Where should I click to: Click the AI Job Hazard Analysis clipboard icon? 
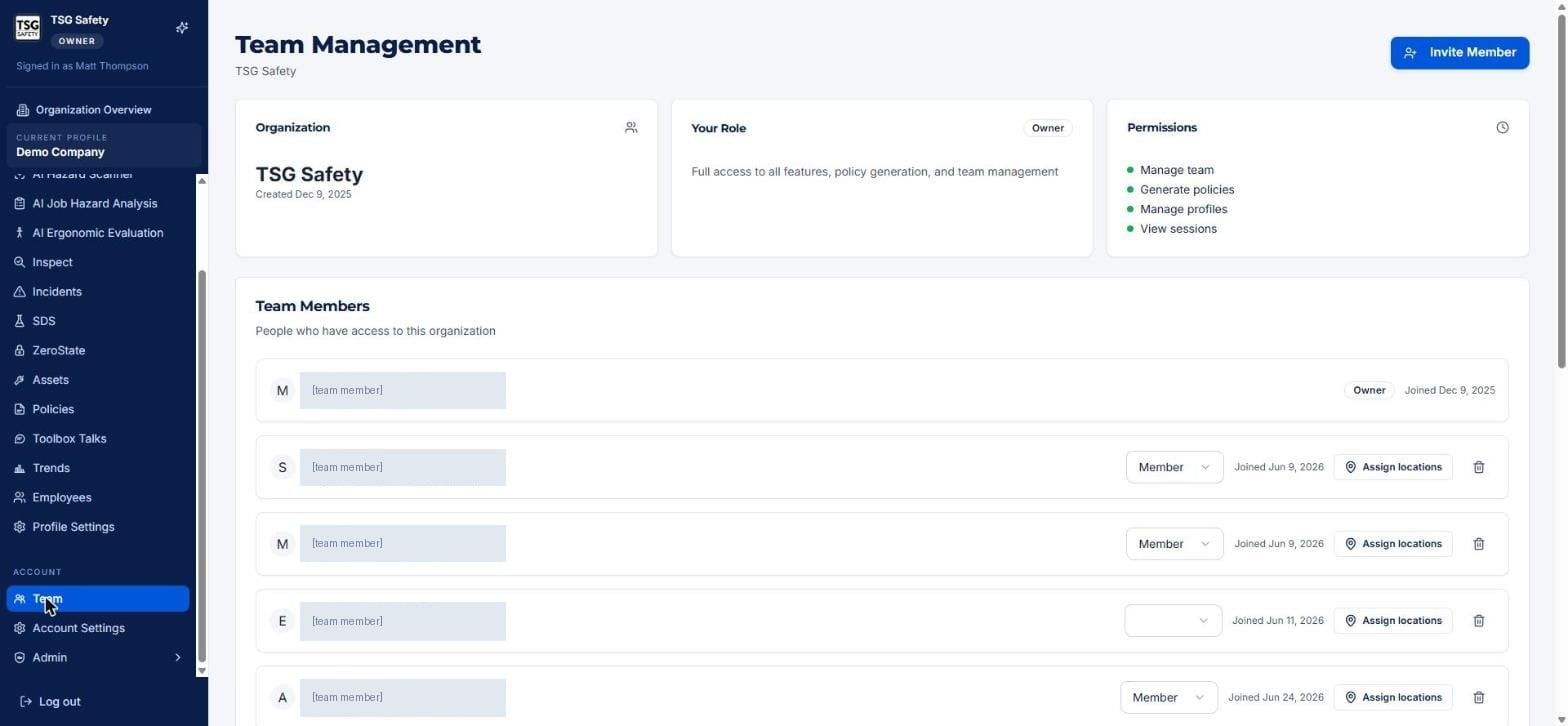(20, 204)
